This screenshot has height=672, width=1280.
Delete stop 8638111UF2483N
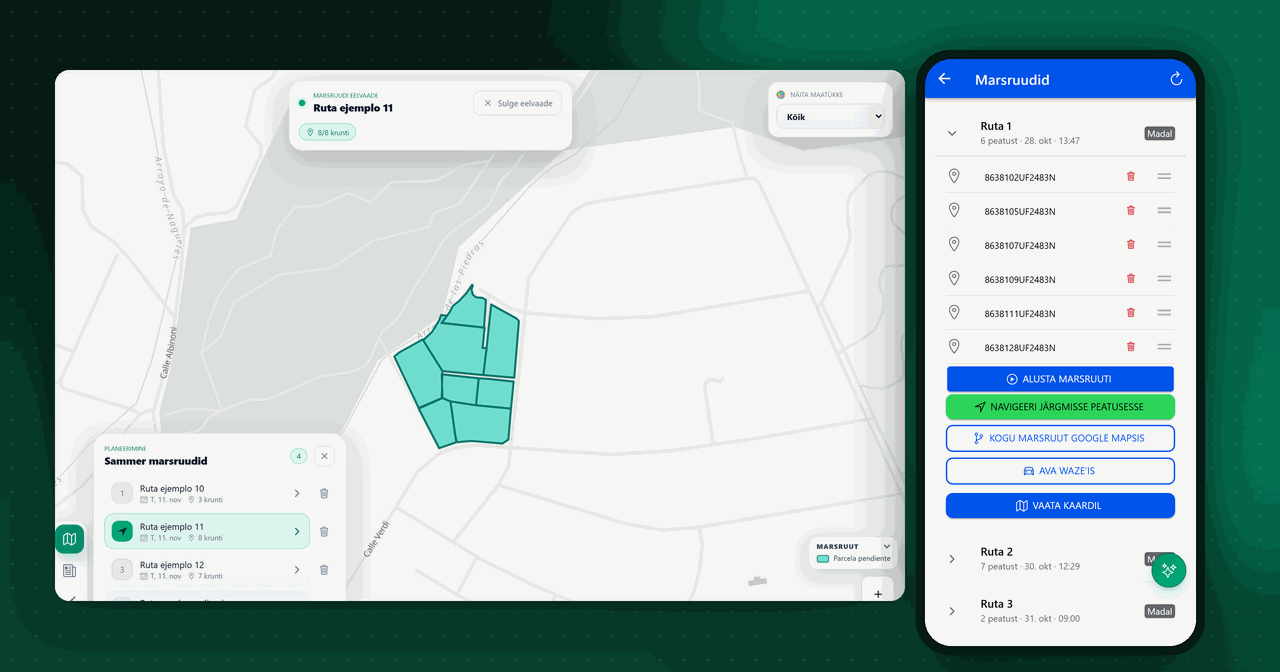(x=1131, y=312)
